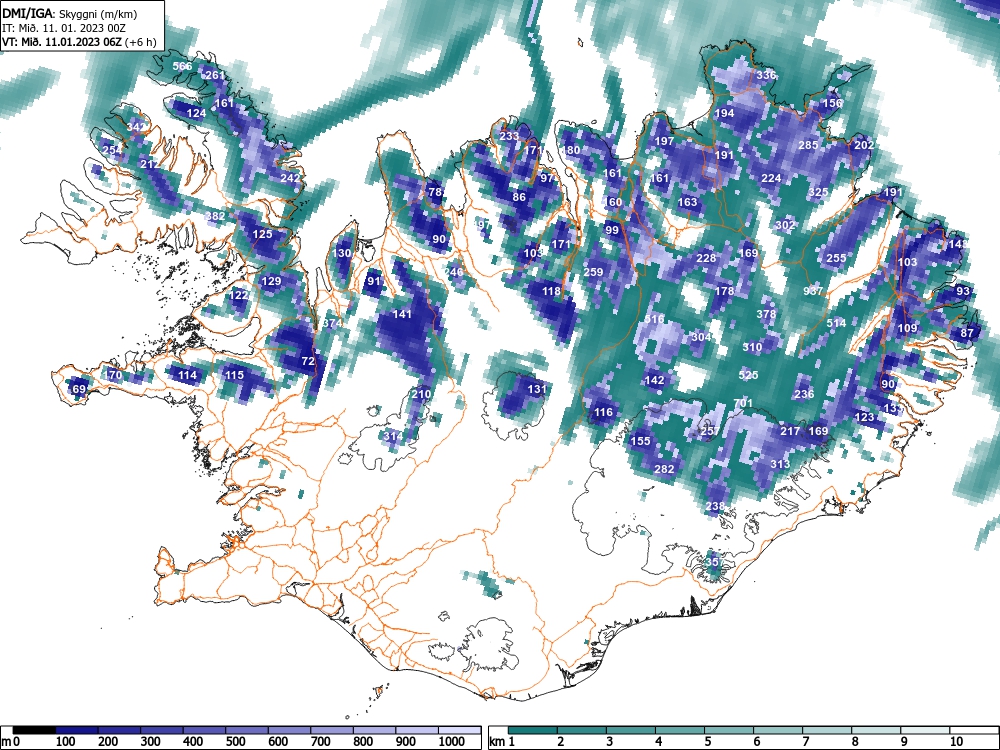Click the '5' label on the km legend
This screenshot has height=750, width=1000.
707,742
